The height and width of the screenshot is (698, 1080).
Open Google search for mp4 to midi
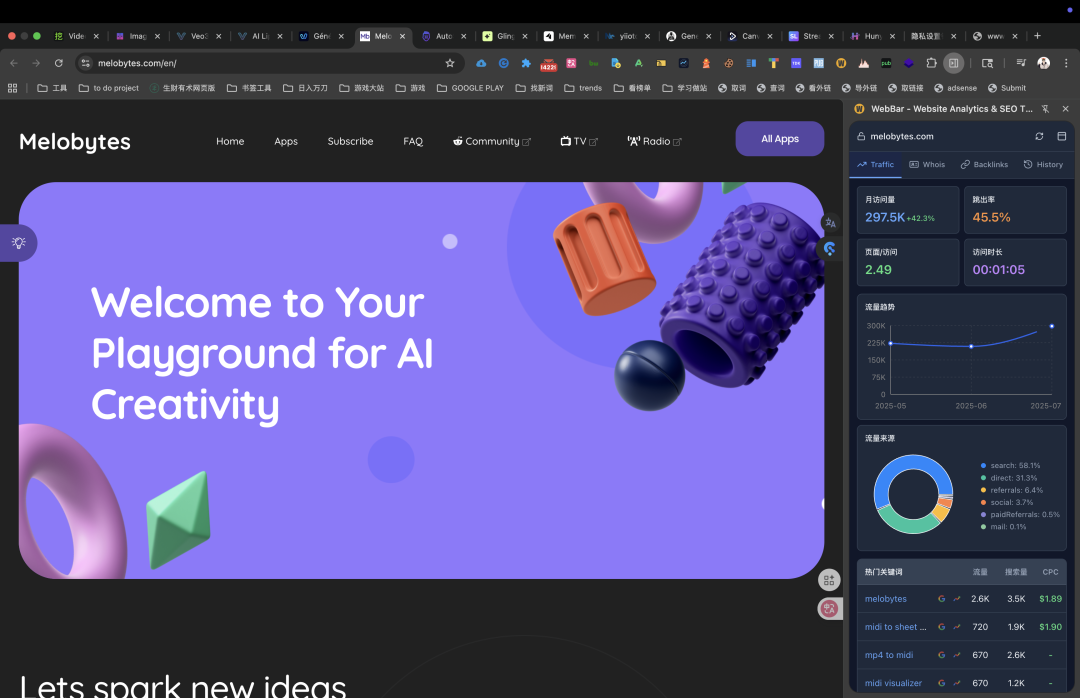point(942,655)
